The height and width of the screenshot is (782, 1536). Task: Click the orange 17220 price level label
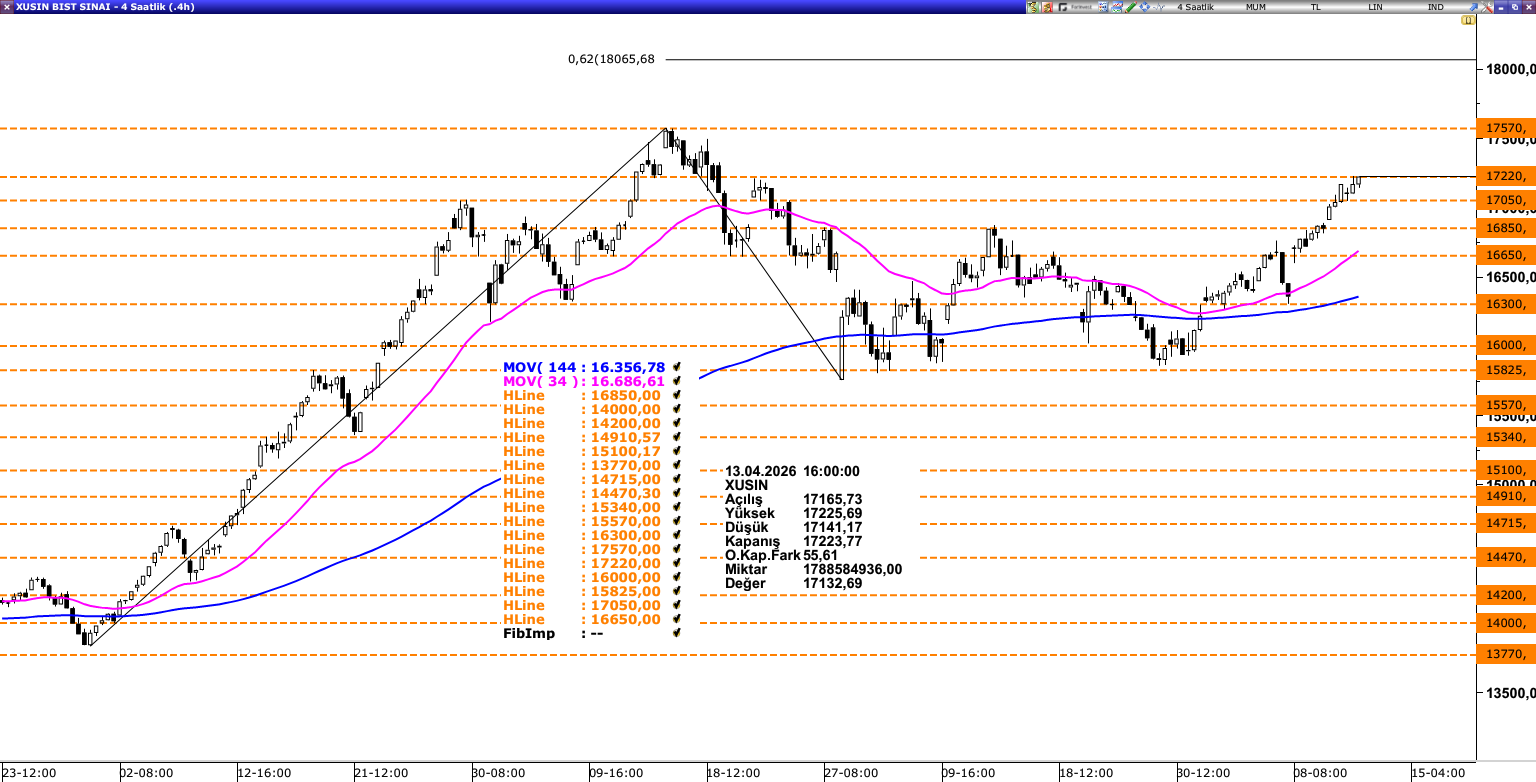(x=1505, y=176)
